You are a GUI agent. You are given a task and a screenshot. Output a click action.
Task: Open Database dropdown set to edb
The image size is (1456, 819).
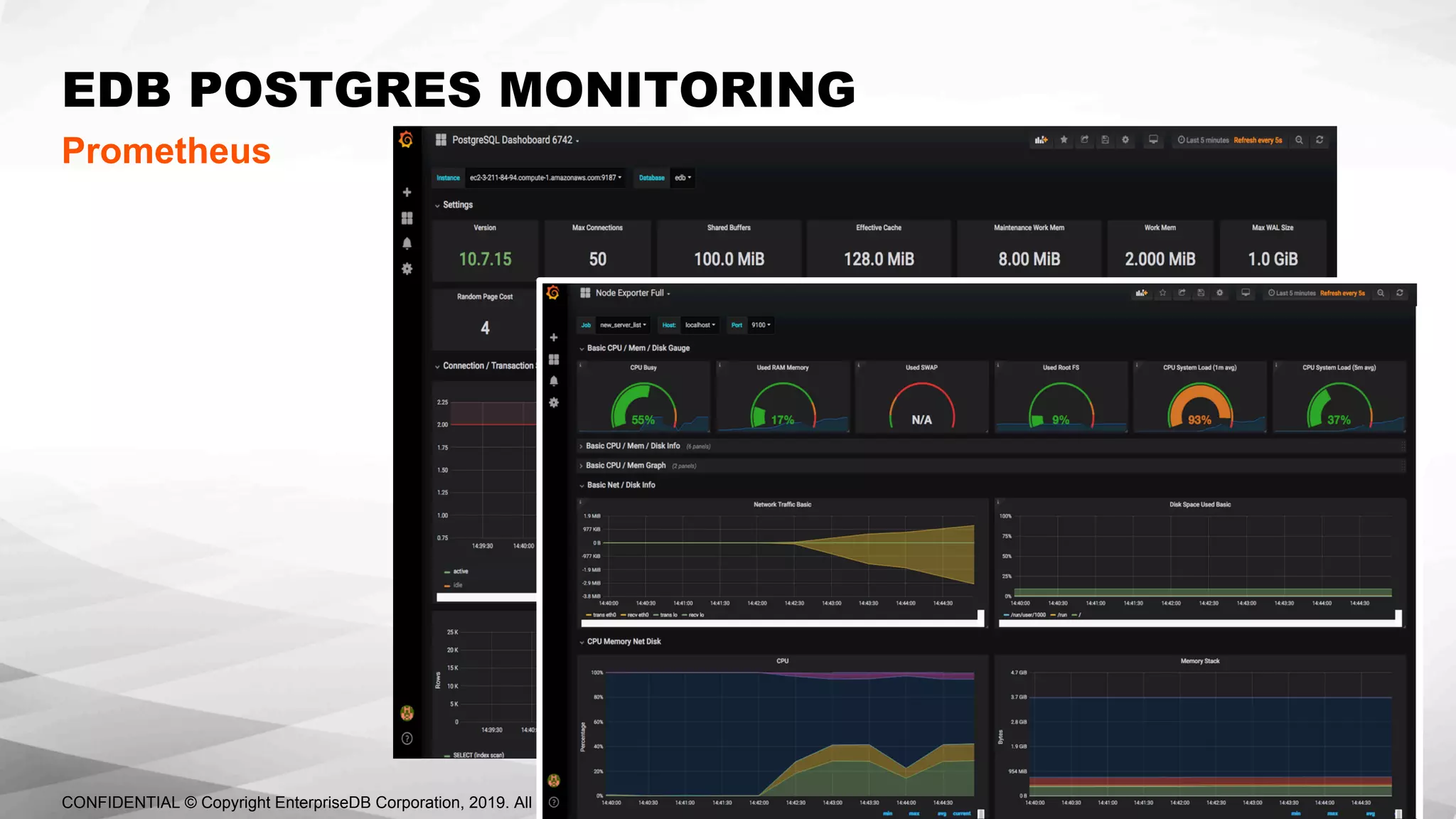tap(682, 178)
